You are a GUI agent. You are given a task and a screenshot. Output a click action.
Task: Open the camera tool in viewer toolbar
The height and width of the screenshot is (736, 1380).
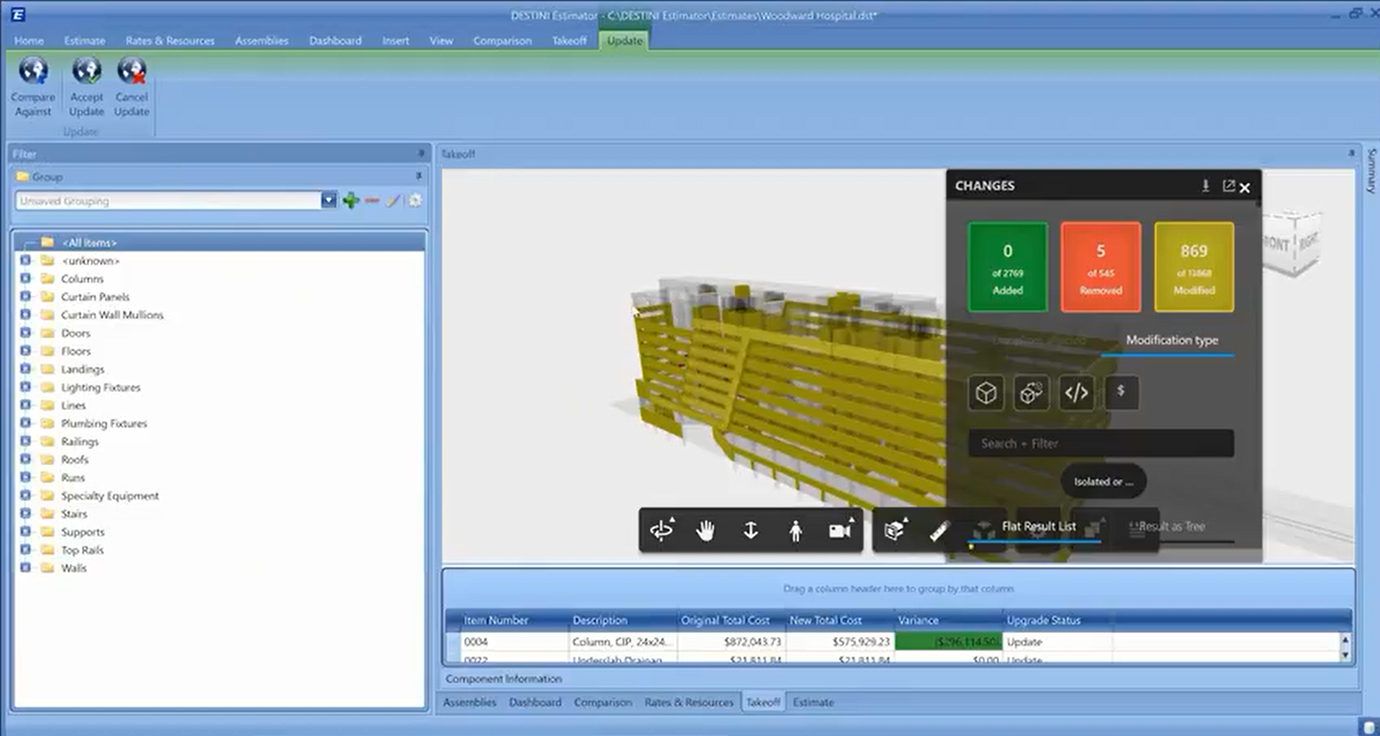pyautogui.click(x=841, y=531)
